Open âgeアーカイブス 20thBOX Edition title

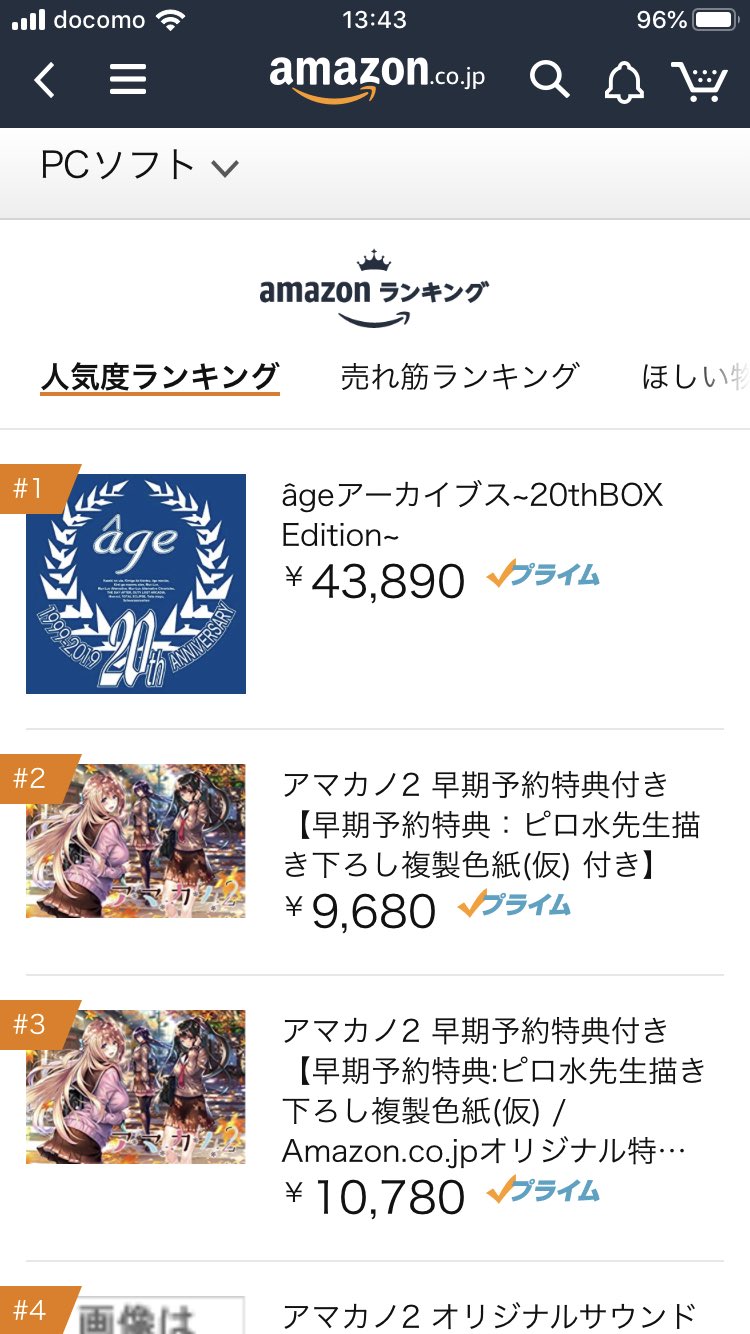point(472,514)
